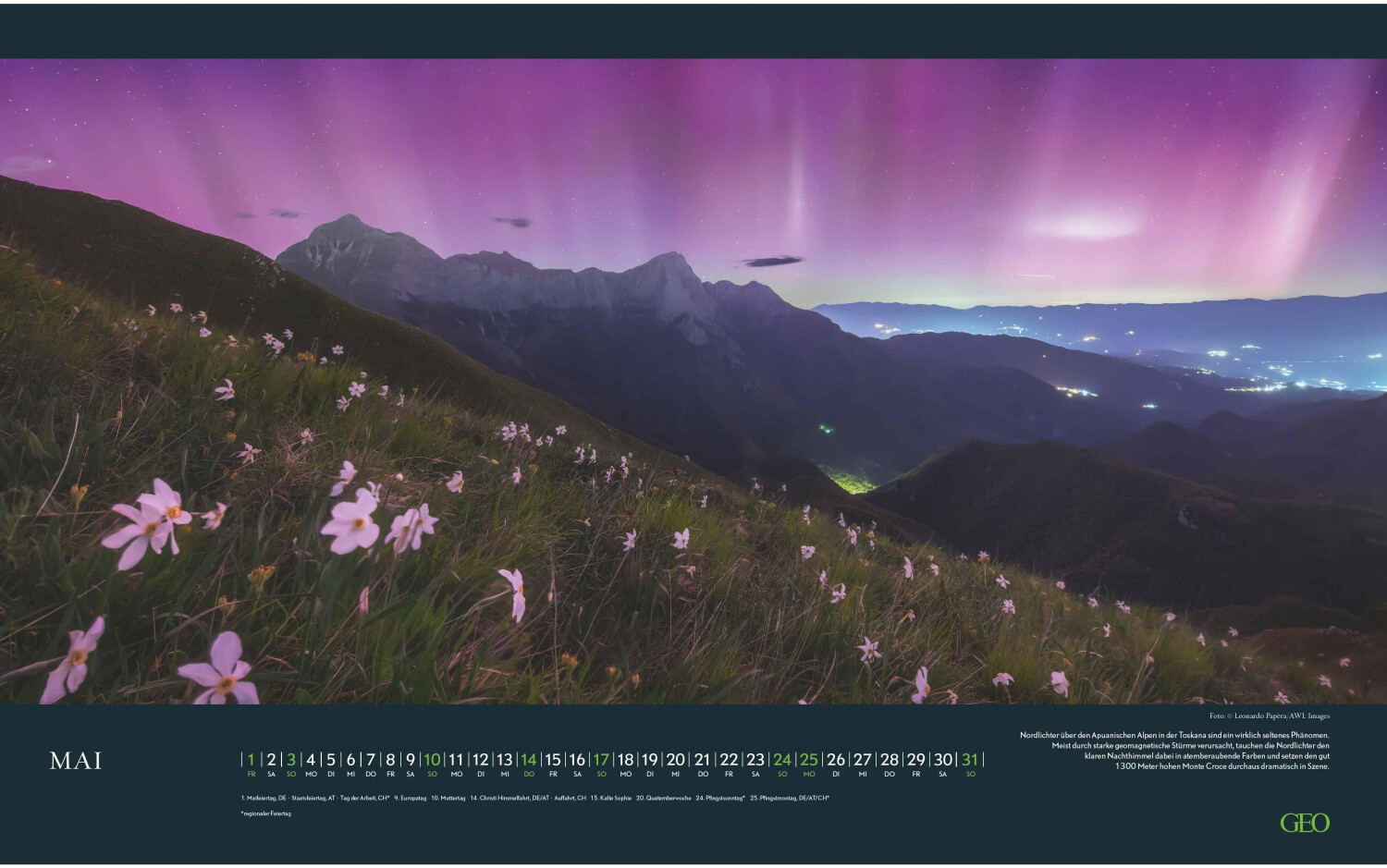
Task: Click the green GEO logo
Action: [x=1304, y=823]
